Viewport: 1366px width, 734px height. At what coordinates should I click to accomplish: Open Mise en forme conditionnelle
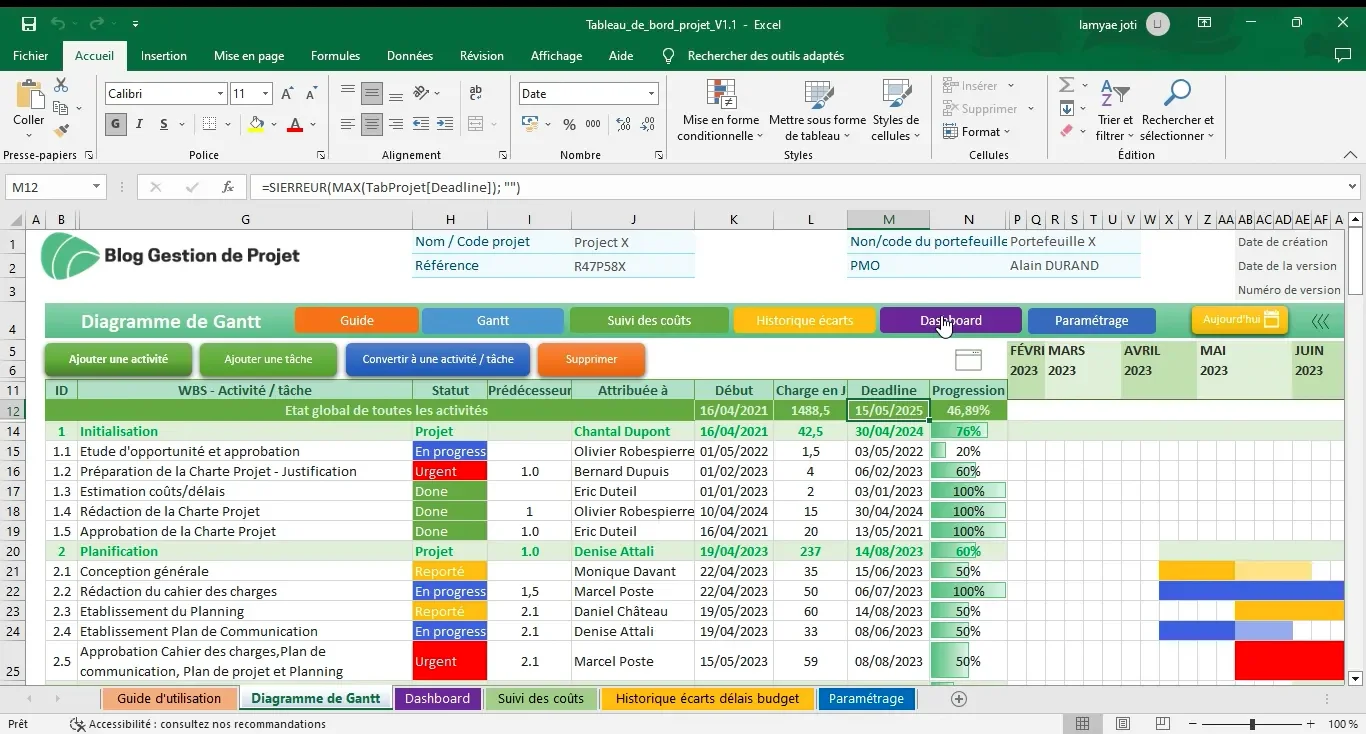[720, 110]
